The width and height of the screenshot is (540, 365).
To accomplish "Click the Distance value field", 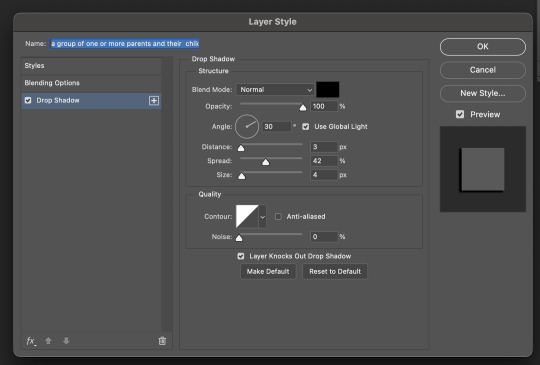I will click(324, 147).
